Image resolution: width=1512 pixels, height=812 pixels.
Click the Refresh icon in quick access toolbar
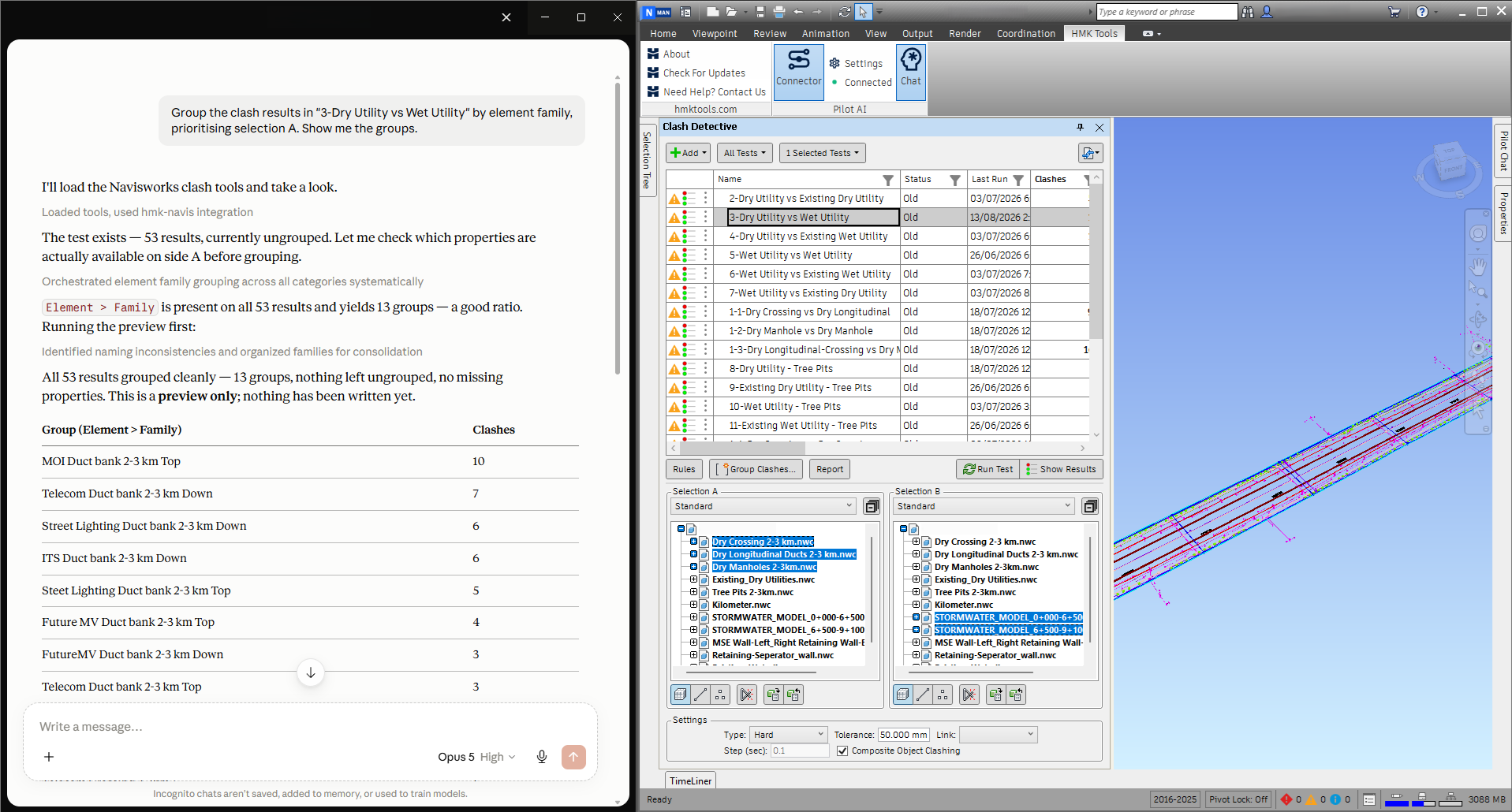pyautogui.click(x=845, y=12)
